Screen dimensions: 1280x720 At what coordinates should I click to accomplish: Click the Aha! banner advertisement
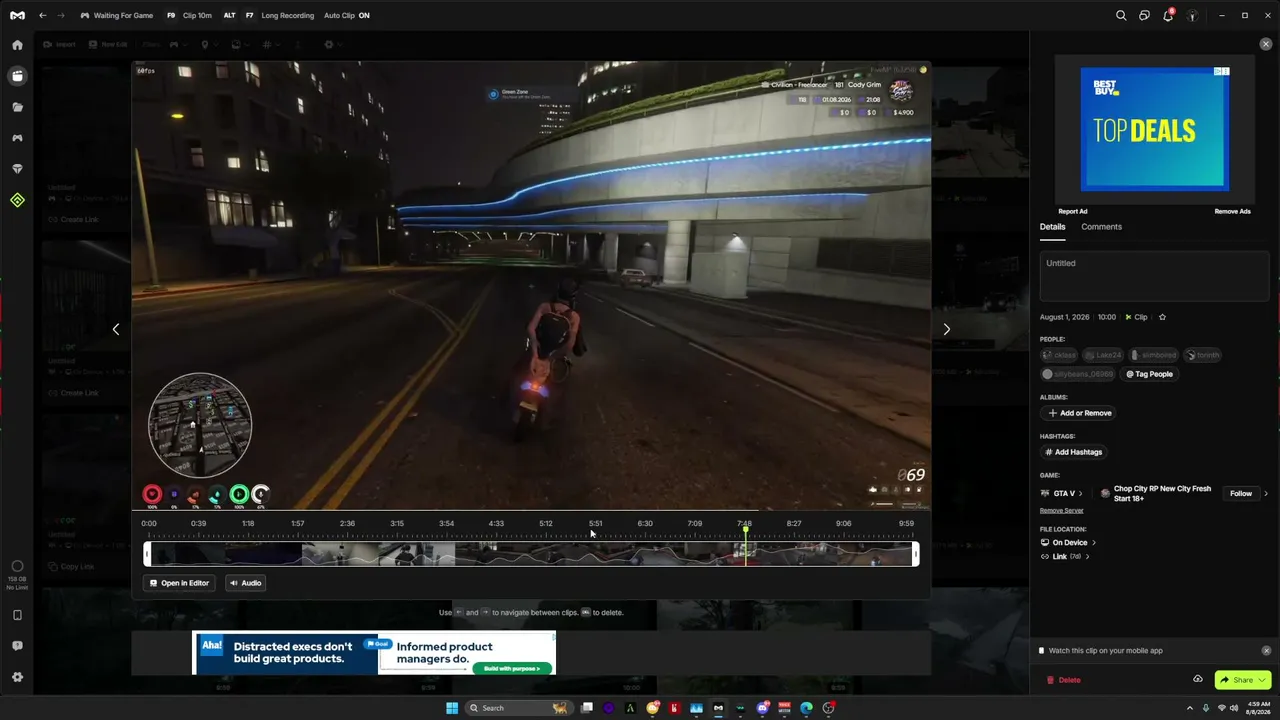tap(374, 653)
